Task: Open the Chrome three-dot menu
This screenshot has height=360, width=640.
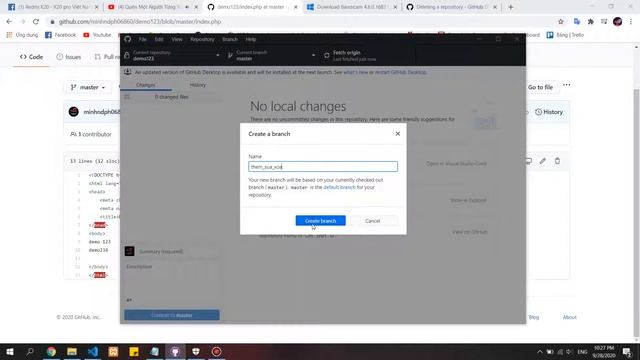Action: pos(631,21)
